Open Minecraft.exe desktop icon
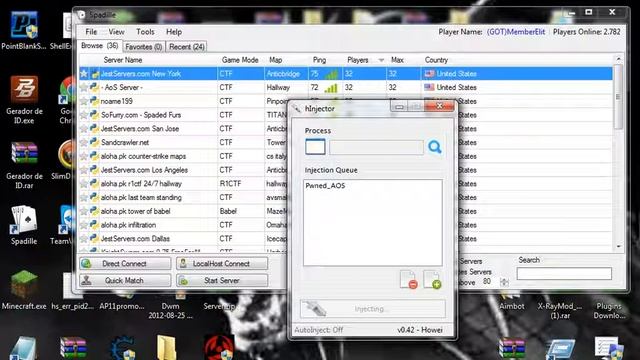Screen dimensions: 640x360 (x=24, y=290)
